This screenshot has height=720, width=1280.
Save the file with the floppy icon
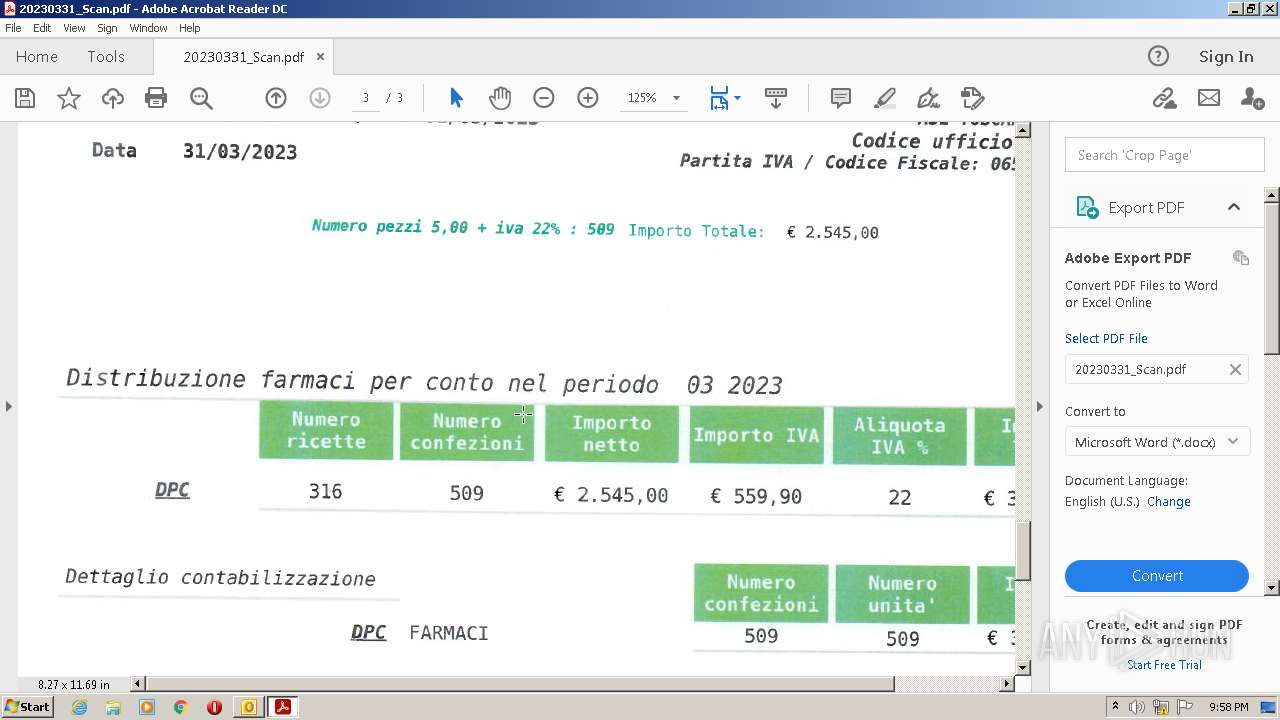point(25,98)
